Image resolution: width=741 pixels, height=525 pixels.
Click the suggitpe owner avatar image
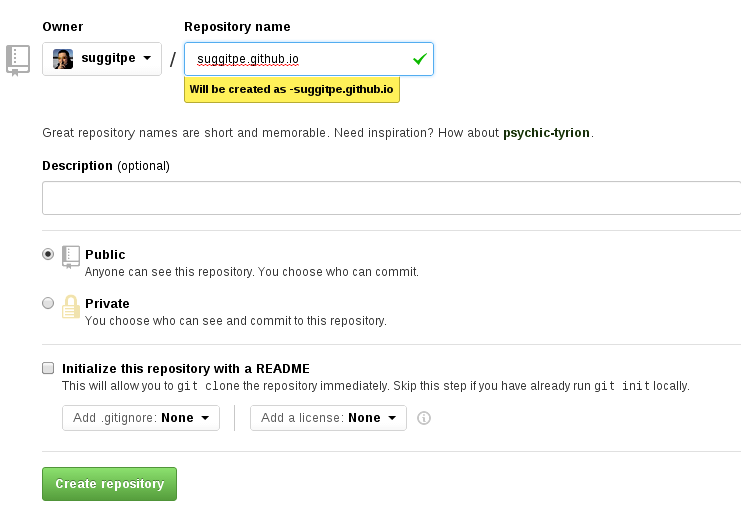(63, 59)
